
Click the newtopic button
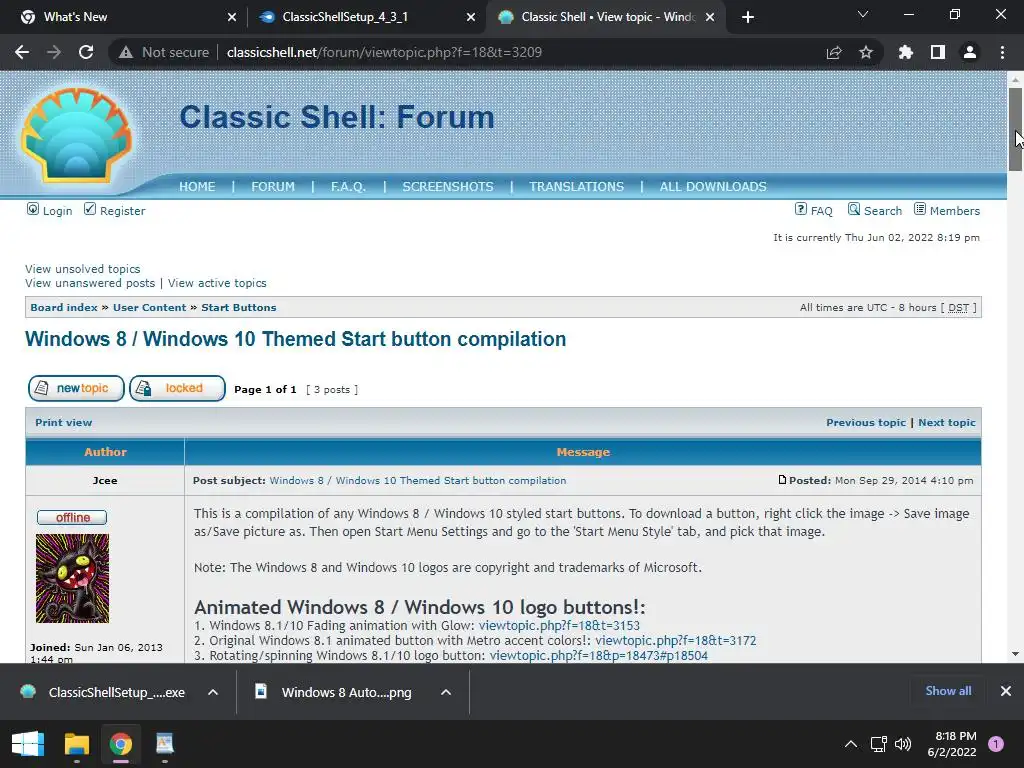76,389
